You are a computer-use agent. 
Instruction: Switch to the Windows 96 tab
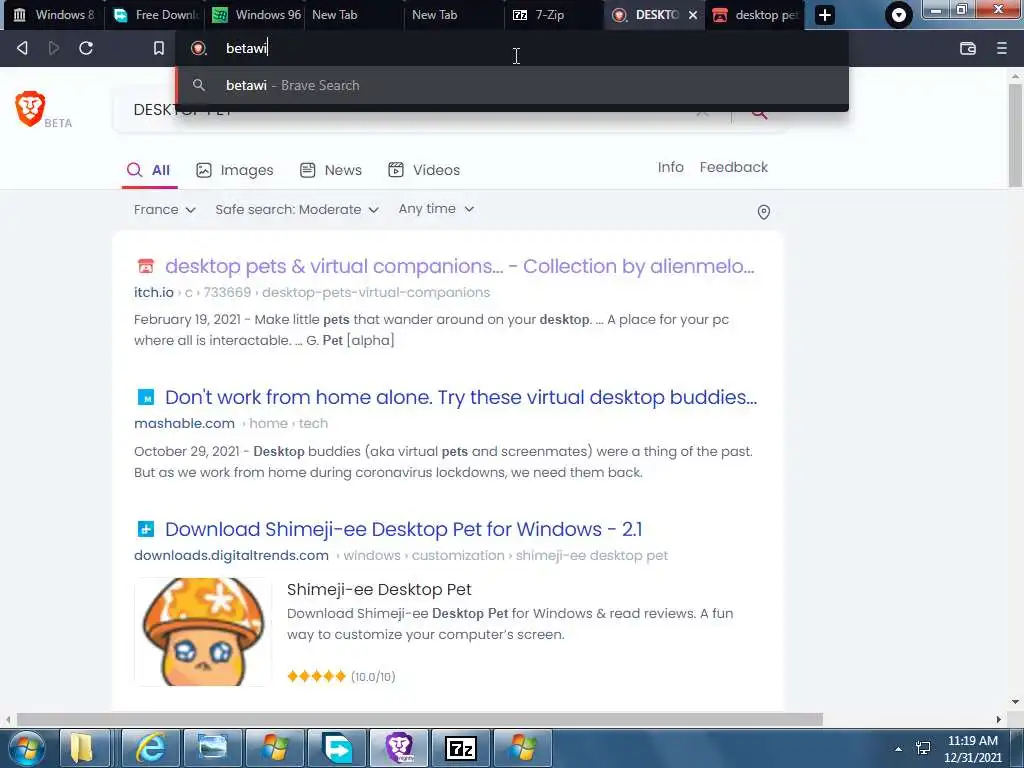pyautogui.click(x=255, y=15)
